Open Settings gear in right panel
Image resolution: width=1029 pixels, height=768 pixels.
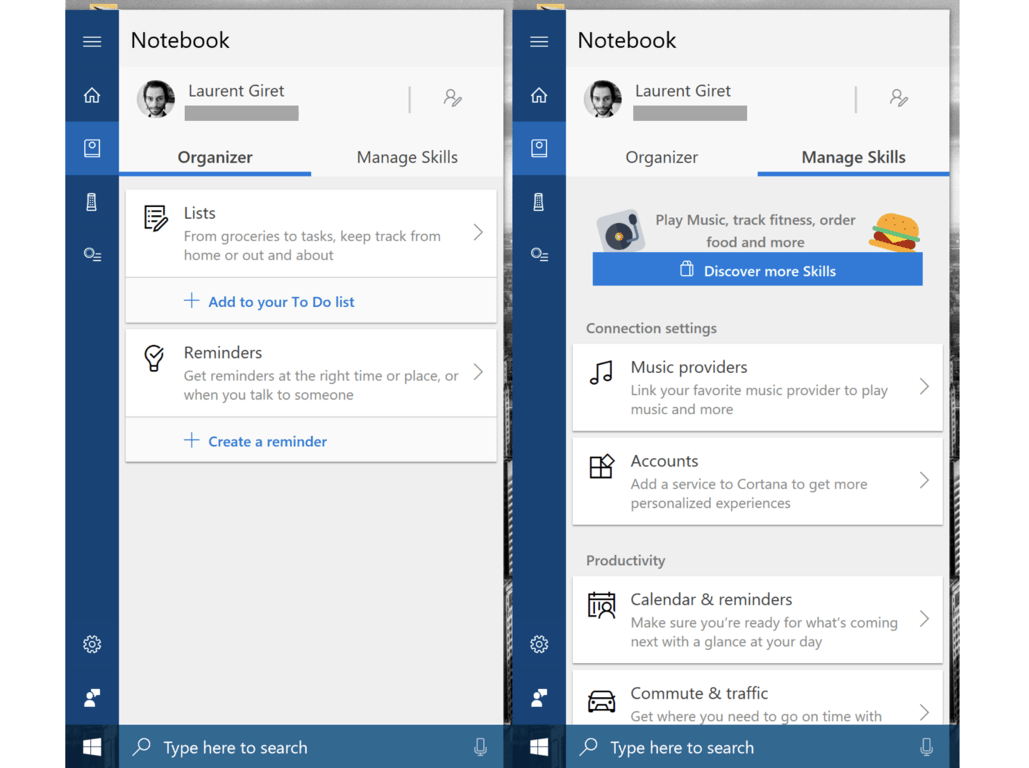tap(539, 644)
